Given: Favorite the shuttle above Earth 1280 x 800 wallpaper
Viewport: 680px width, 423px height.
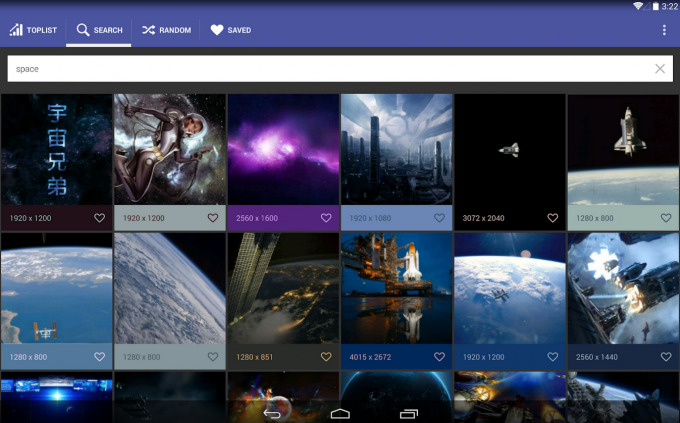Looking at the screenshot, I should (666, 218).
